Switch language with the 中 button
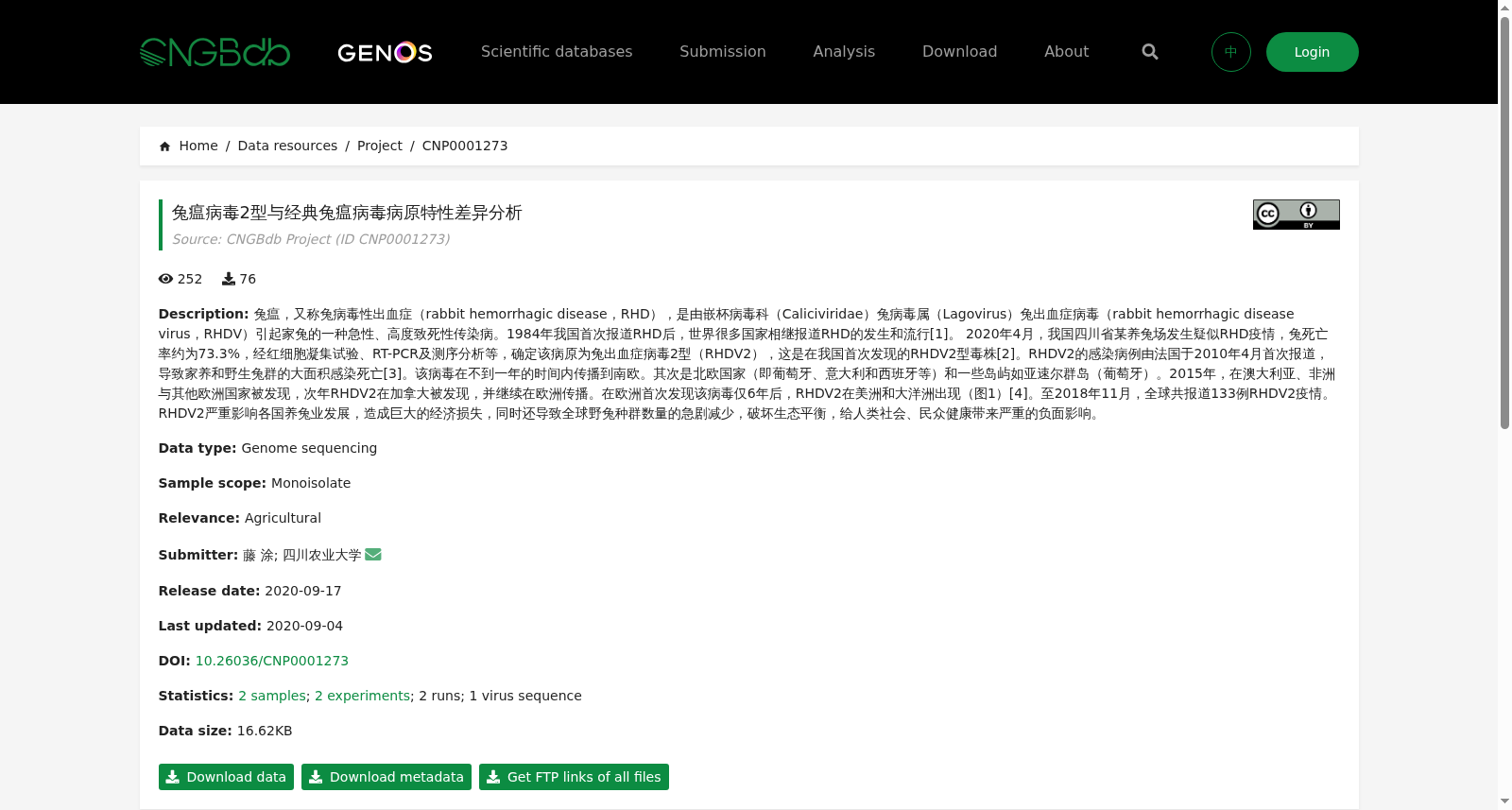This screenshot has height=810, width=1512. pos(1231,52)
